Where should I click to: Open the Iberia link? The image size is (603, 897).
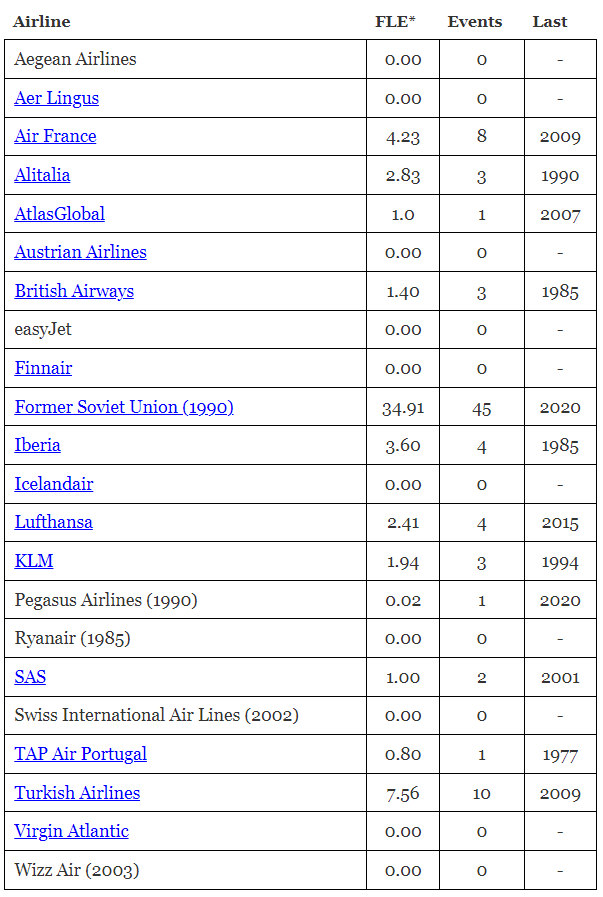point(37,445)
